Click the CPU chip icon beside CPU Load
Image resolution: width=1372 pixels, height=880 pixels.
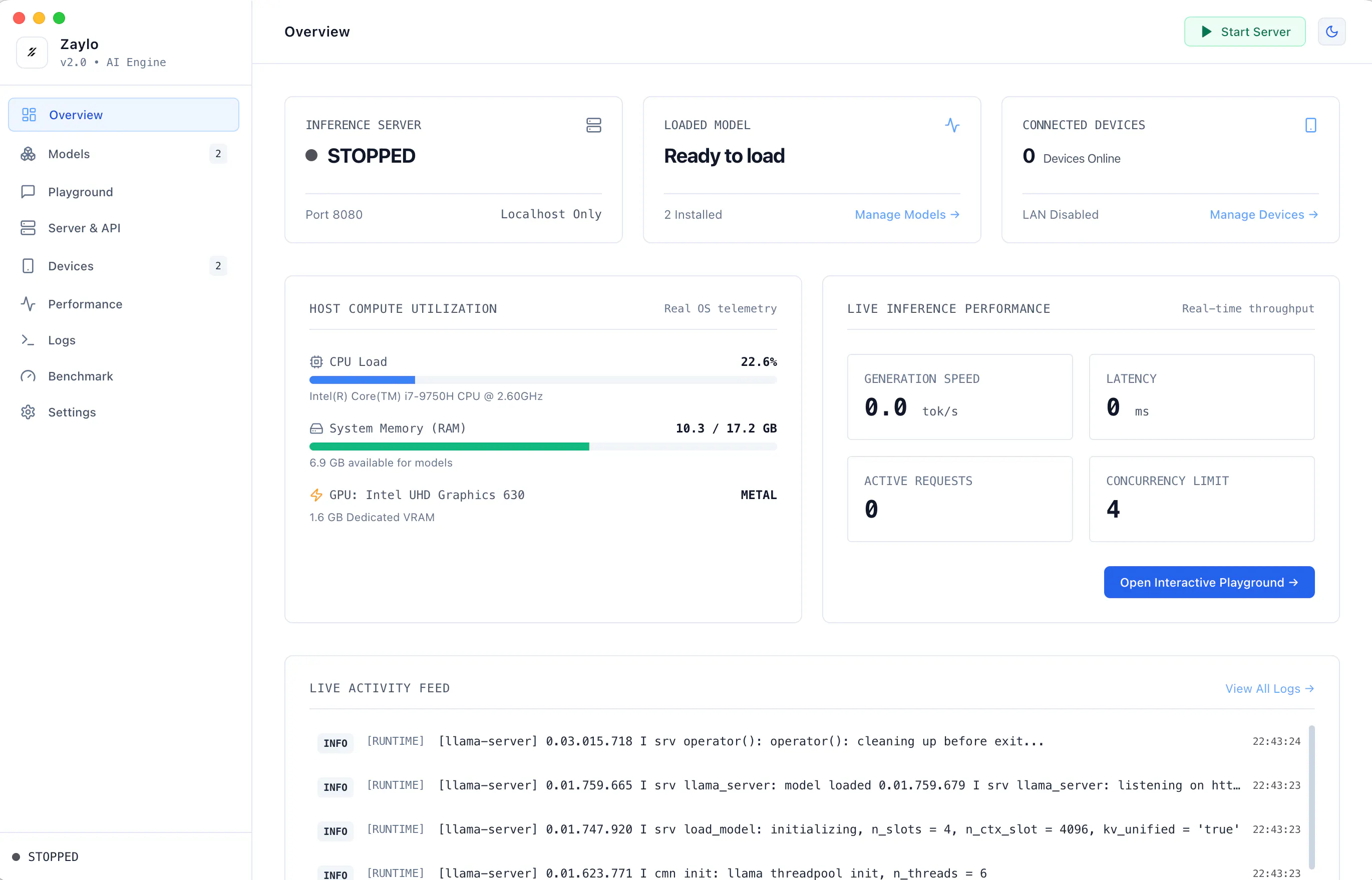coord(316,362)
